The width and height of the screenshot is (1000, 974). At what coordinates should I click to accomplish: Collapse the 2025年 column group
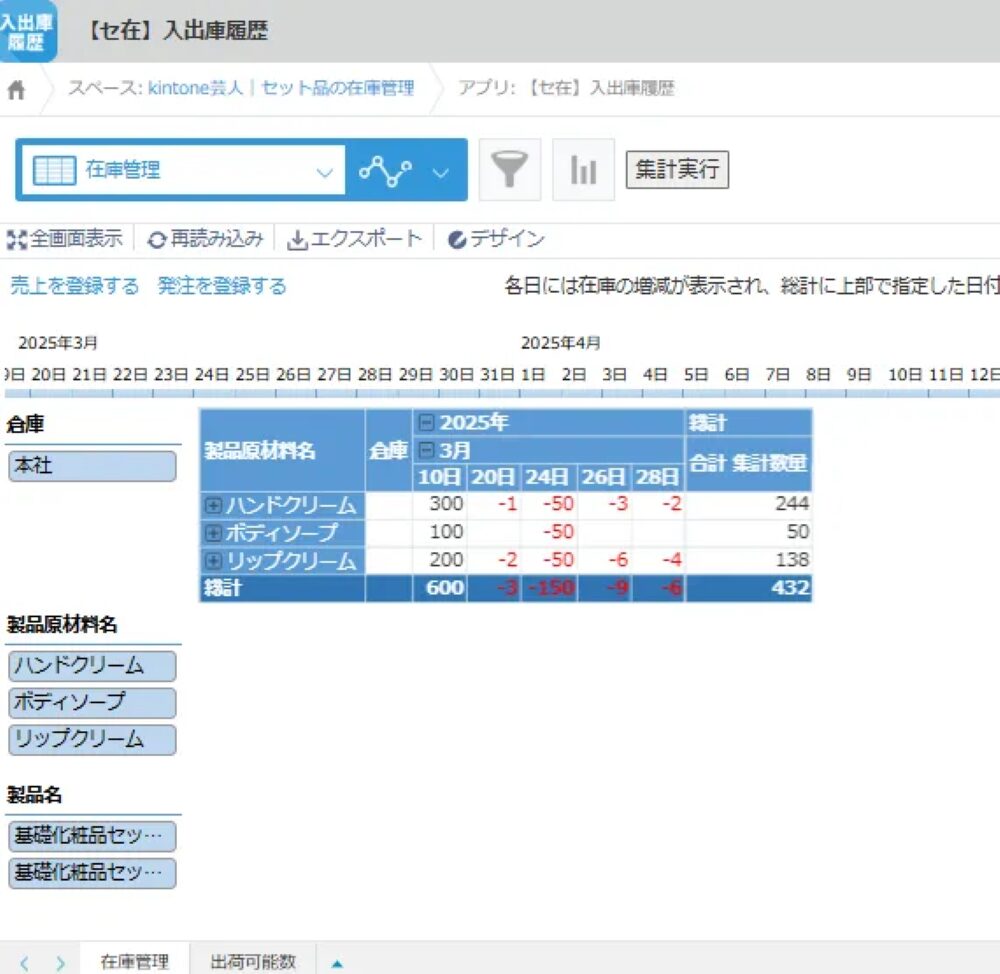427,423
